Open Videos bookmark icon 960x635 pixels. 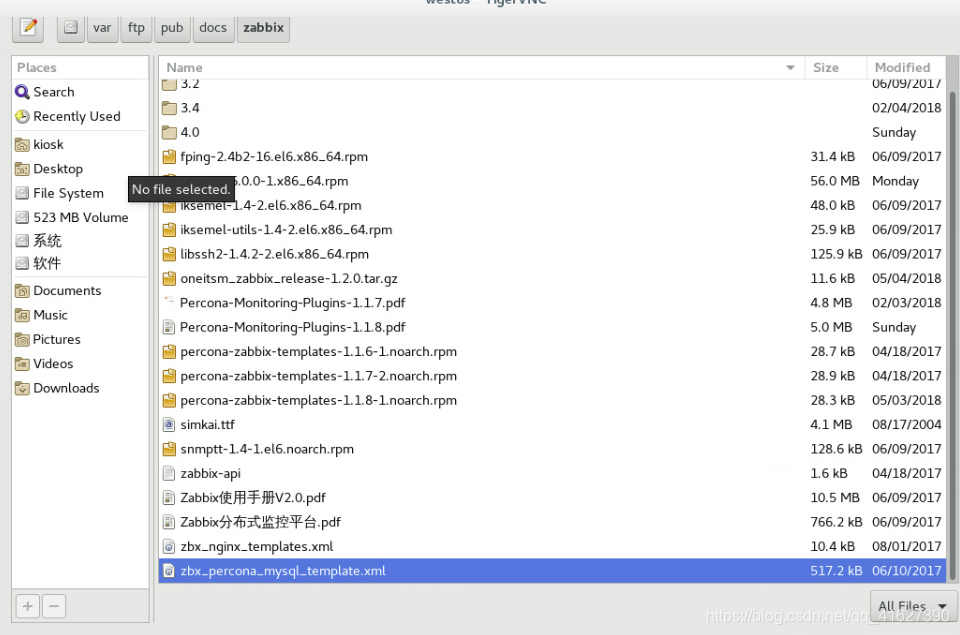click(x=22, y=364)
